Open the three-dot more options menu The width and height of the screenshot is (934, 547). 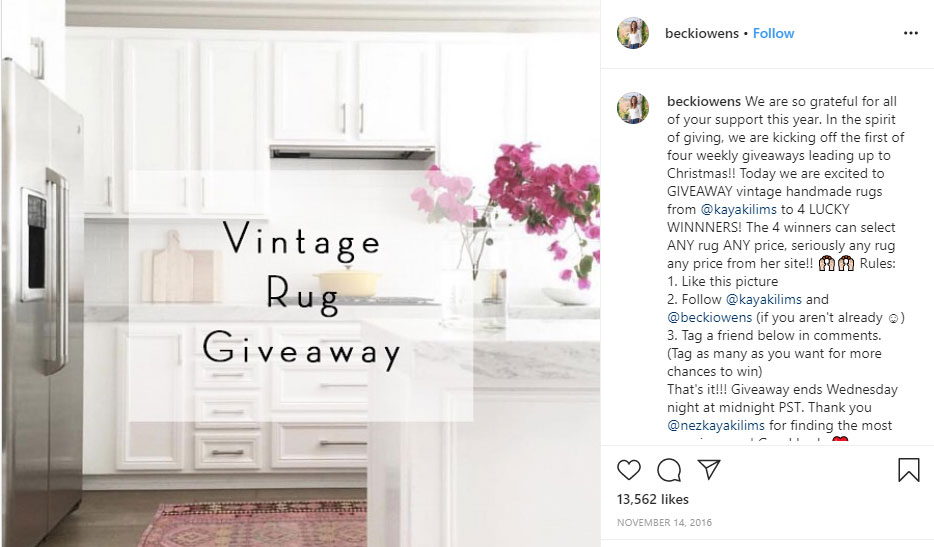[911, 33]
